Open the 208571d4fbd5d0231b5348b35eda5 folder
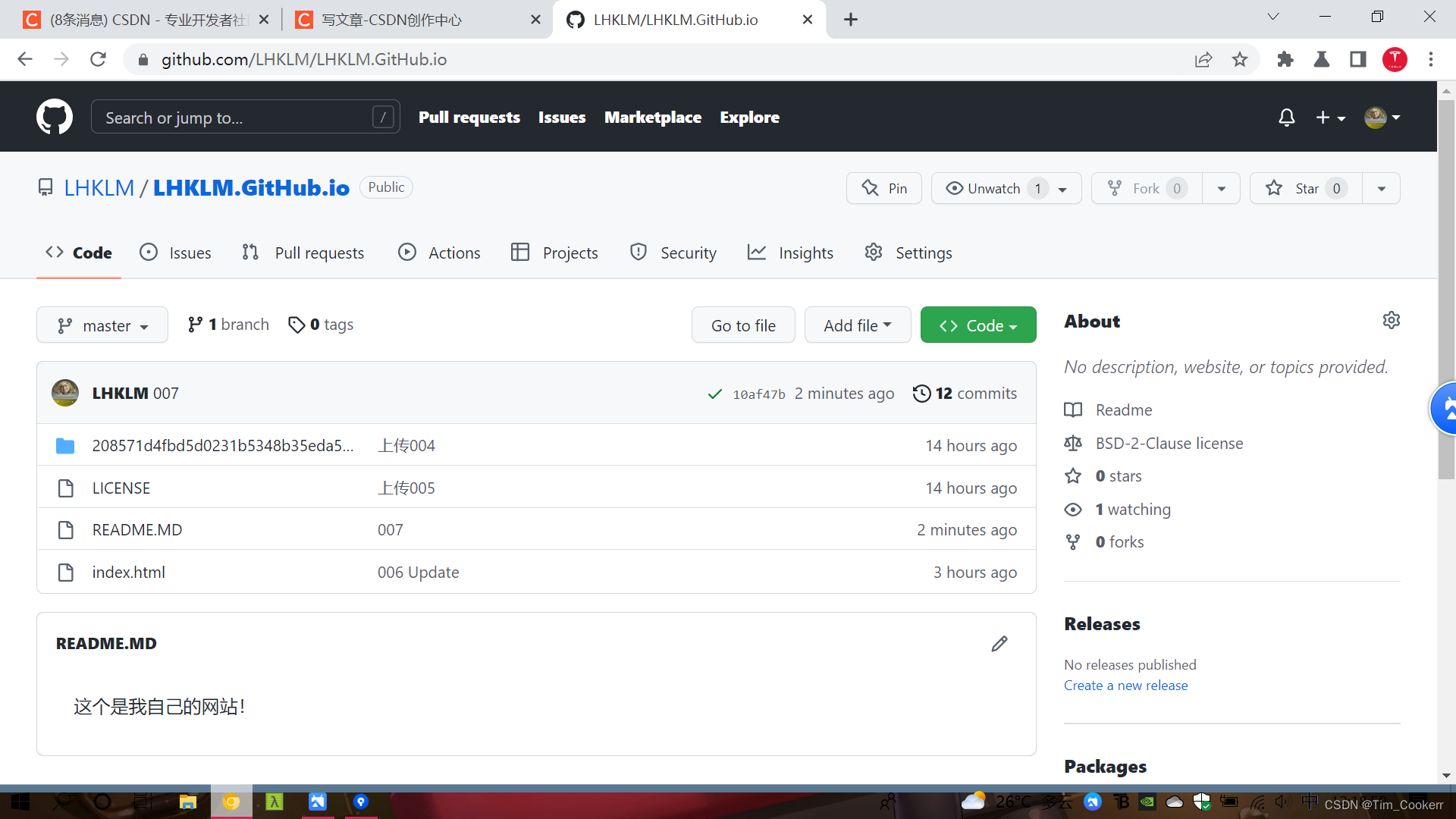Image resolution: width=1456 pixels, height=819 pixels. [x=222, y=446]
